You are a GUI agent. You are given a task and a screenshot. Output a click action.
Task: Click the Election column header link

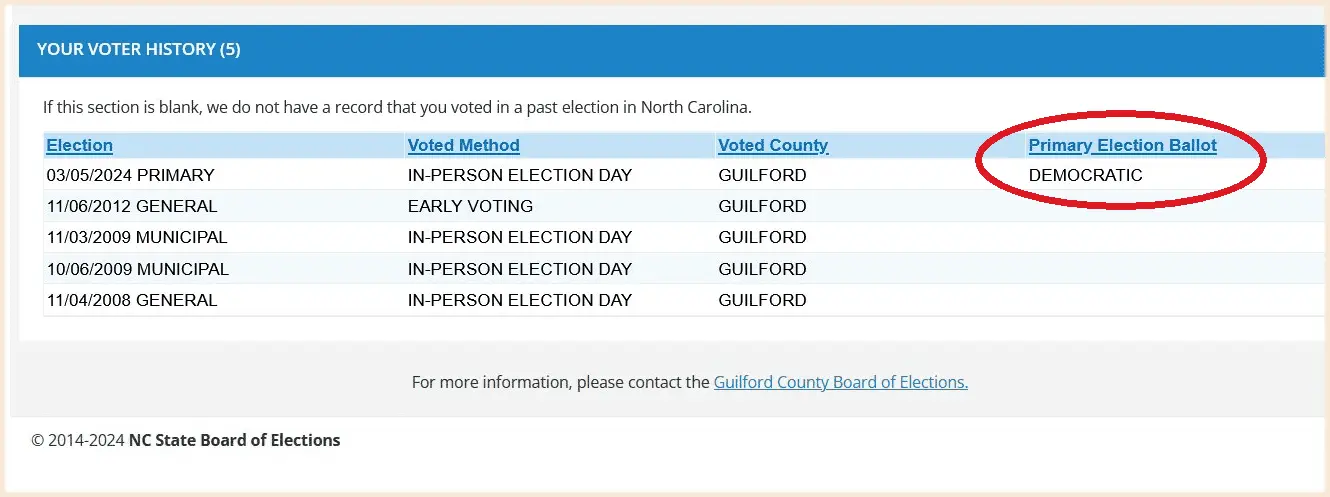pos(80,145)
